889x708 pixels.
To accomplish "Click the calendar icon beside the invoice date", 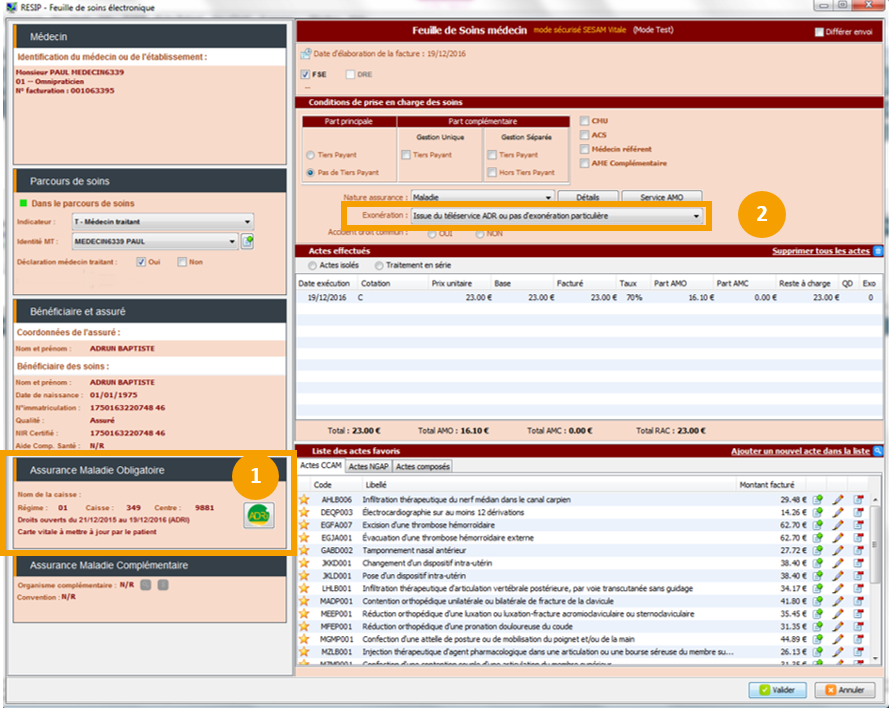I will point(304,52).
